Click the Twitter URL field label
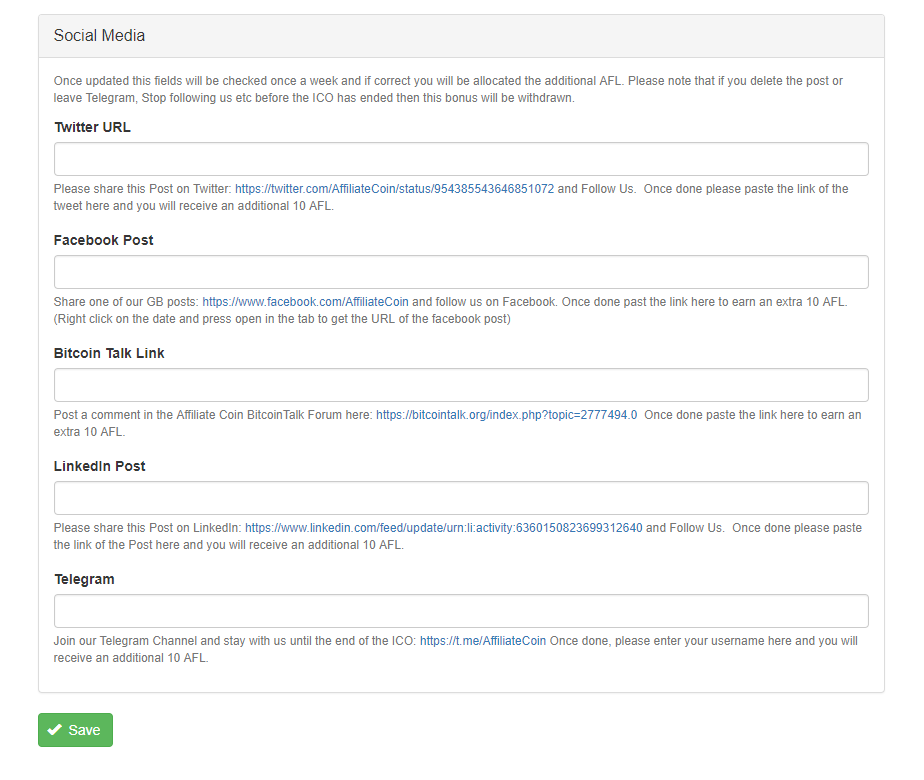The image size is (924, 780). point(93,127)
